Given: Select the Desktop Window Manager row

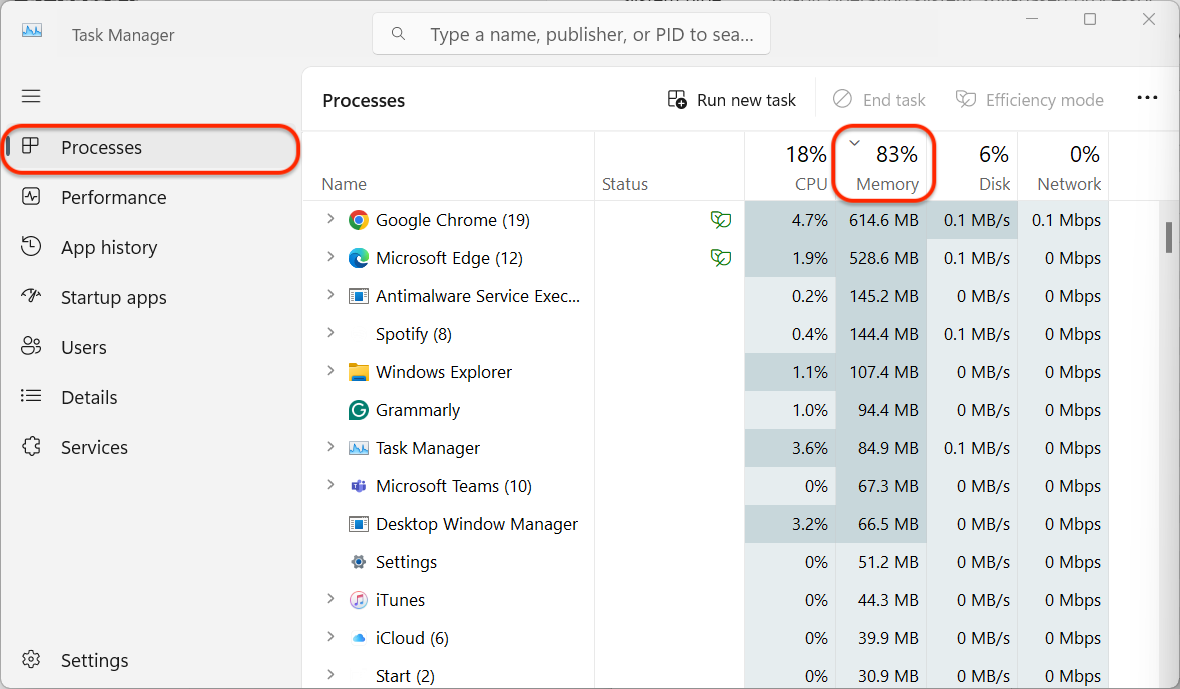Looking at the screenshot, I should coord(706,524).
